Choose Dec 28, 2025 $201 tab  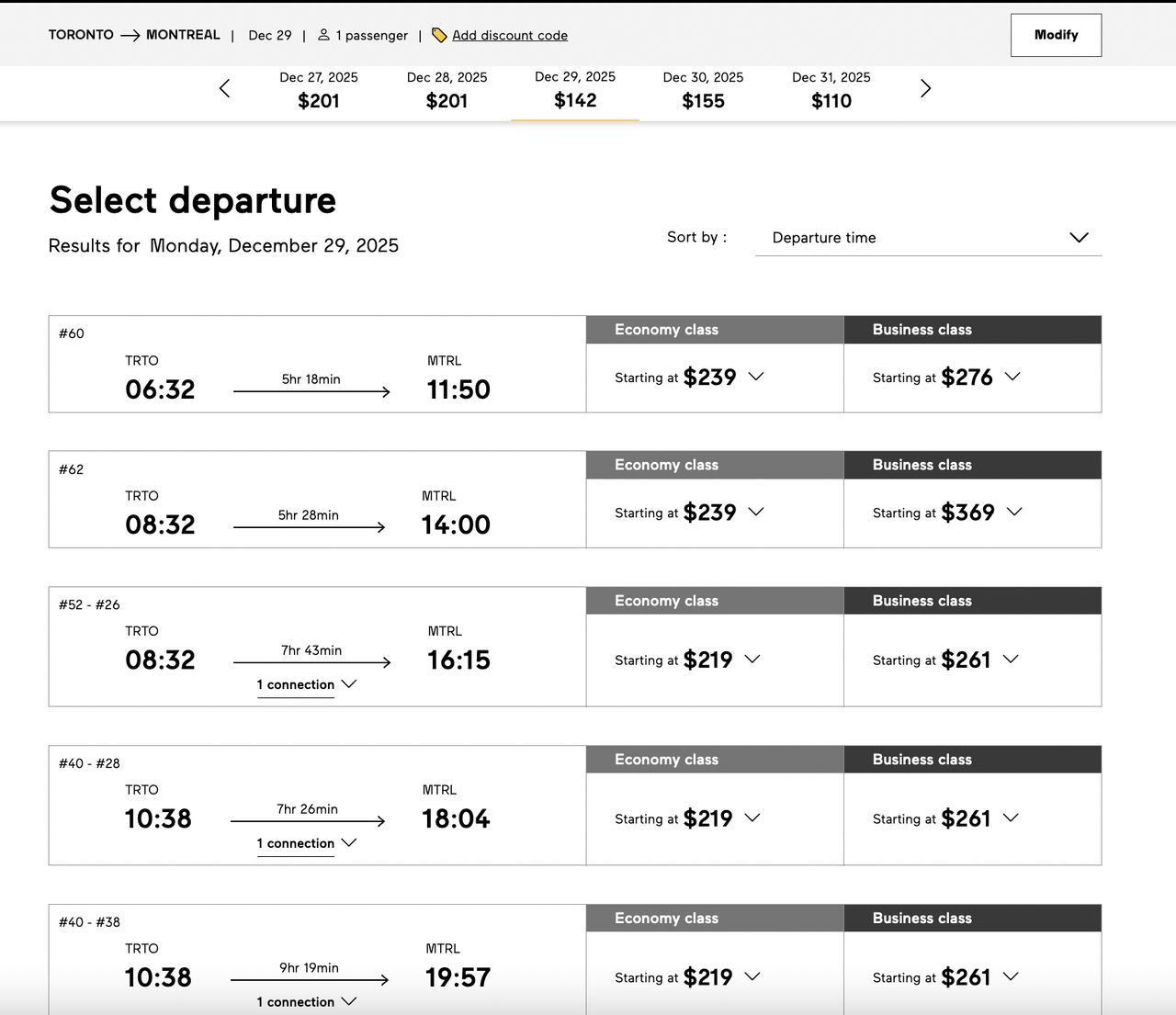click(x=447, y=90)
